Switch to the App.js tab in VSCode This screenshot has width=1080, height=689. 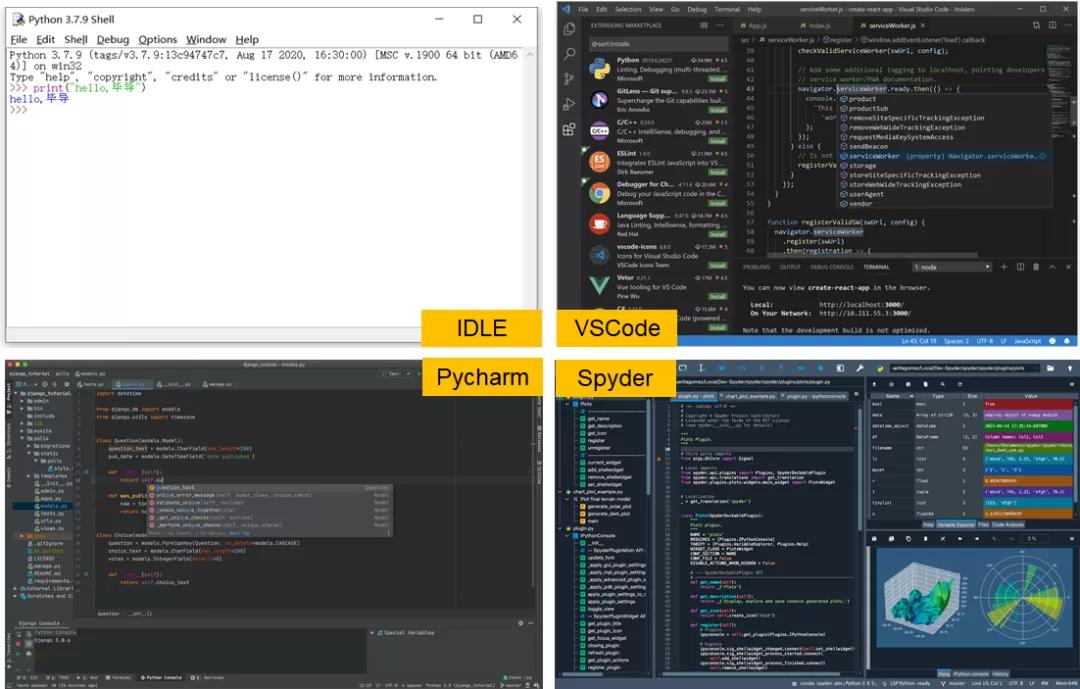click(756, 26)
